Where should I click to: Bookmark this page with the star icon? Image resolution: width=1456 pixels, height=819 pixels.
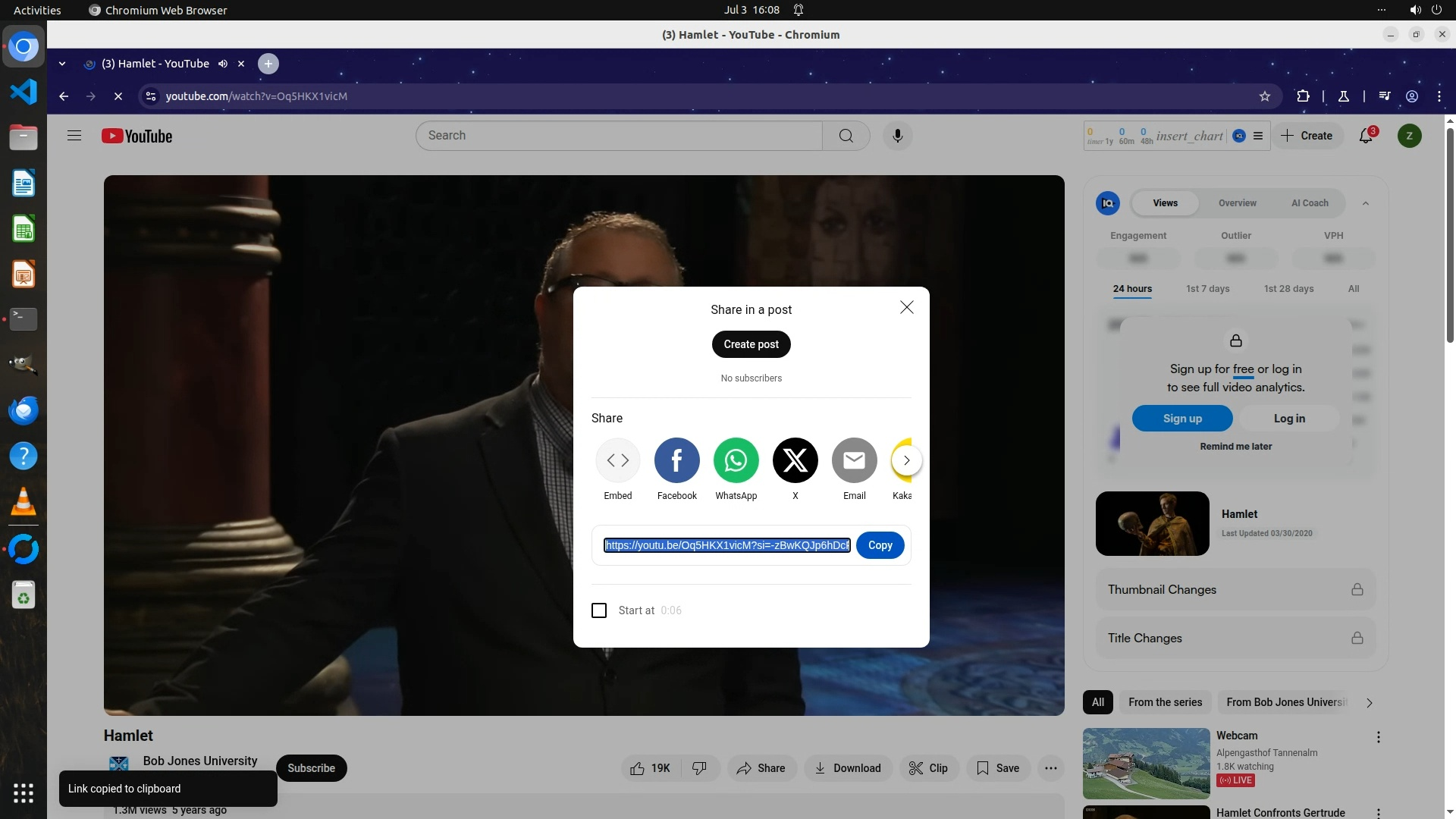click(1264, 96)
